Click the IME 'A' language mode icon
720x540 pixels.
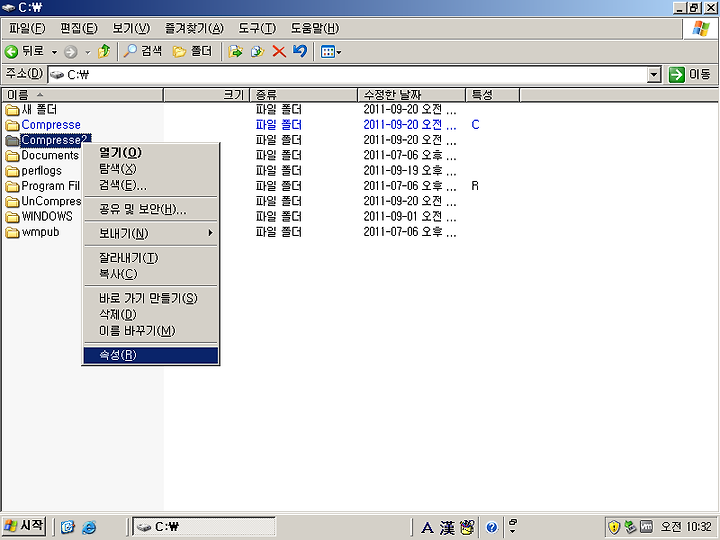click(x=427, y=528)
